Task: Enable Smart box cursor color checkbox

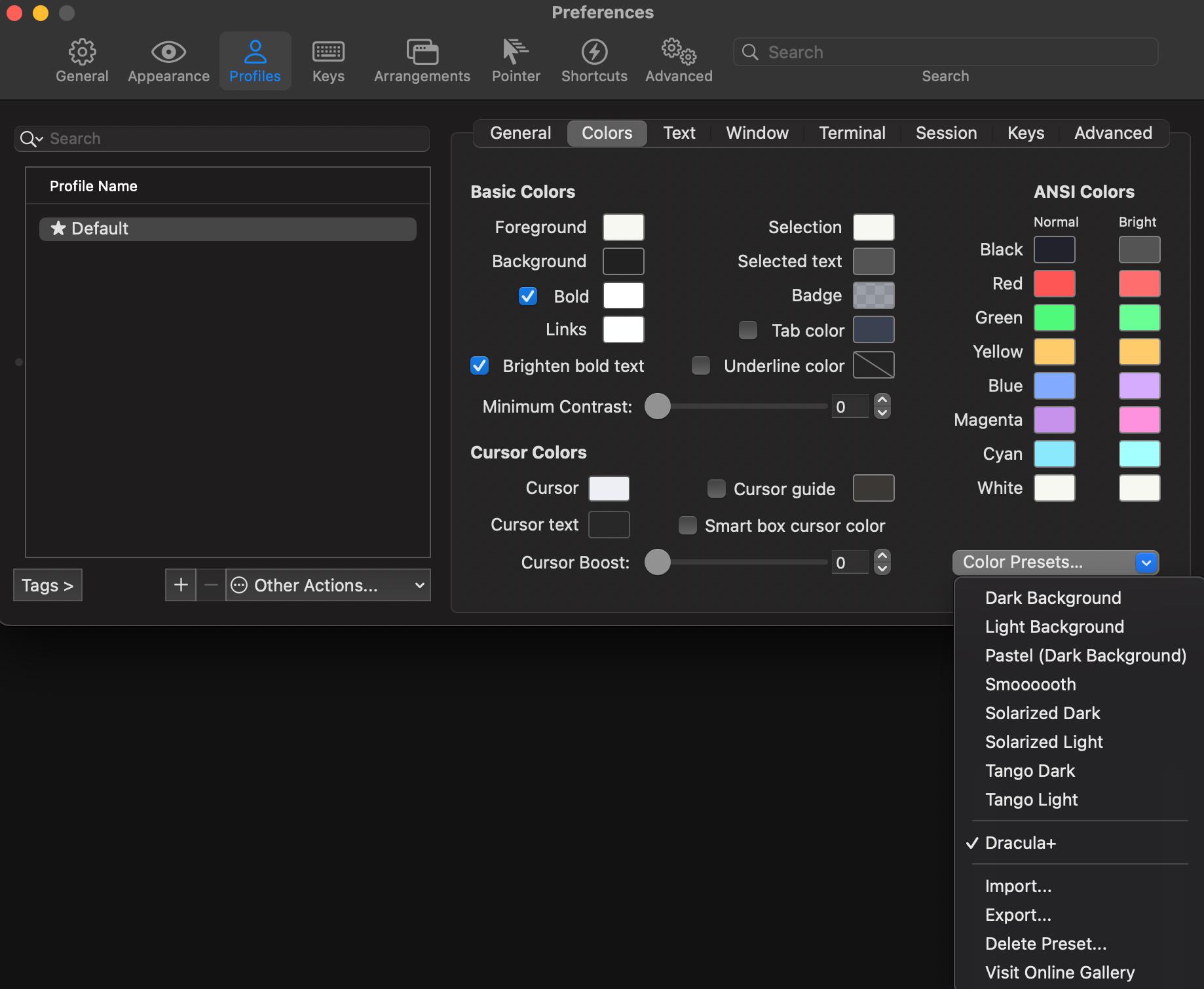Action: click(x=688, y=525)
